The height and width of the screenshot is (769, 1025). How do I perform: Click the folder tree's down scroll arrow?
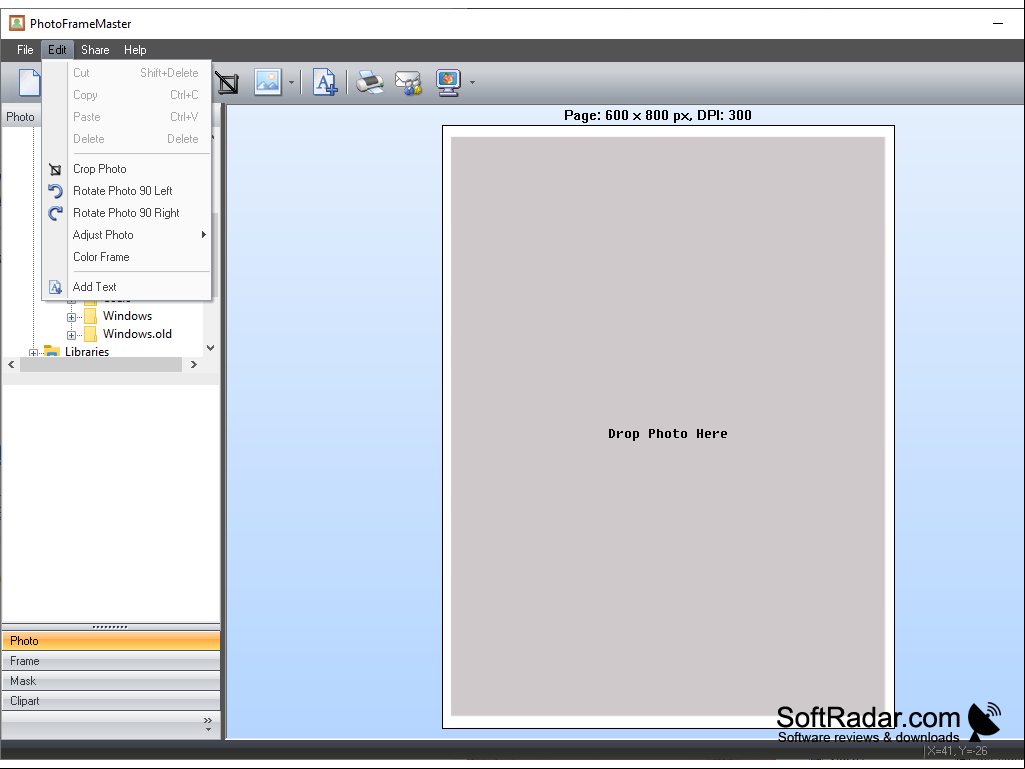tap(210, 348)
